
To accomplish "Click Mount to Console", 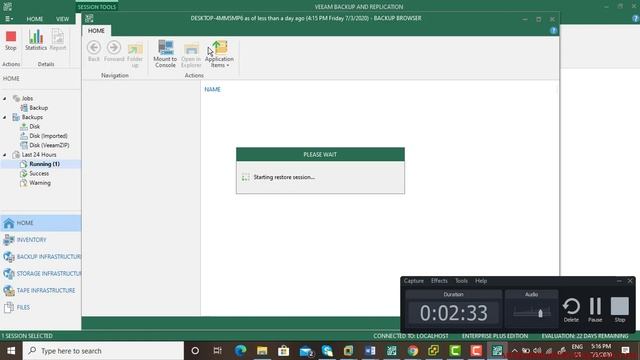I will pyautogui.click(x=165, y=54).
